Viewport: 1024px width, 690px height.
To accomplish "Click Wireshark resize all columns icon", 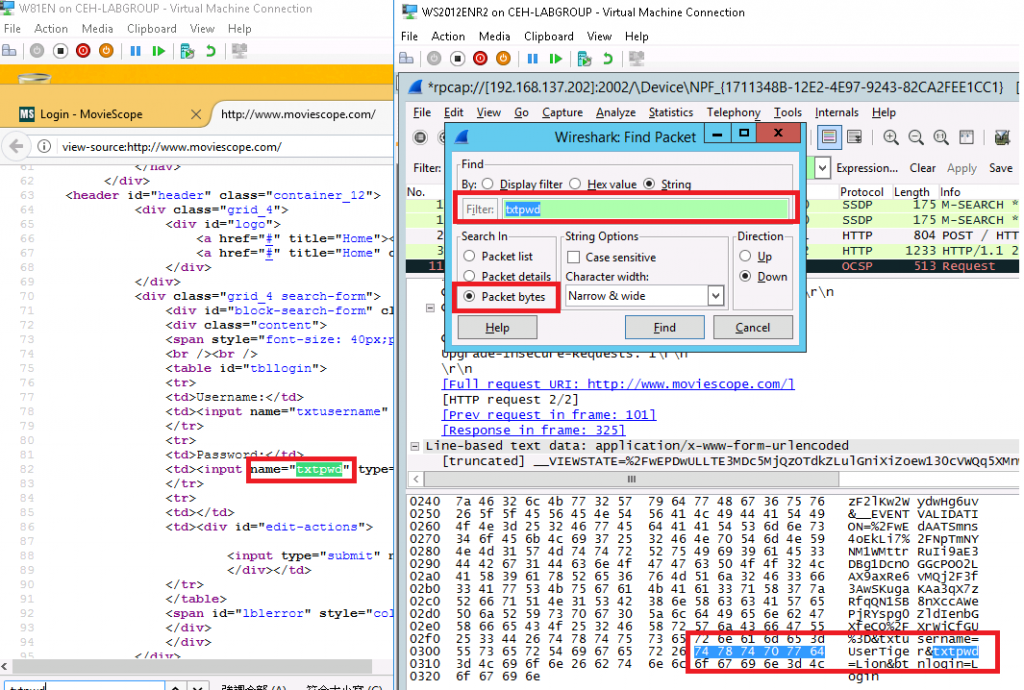I will coord(967,137).
